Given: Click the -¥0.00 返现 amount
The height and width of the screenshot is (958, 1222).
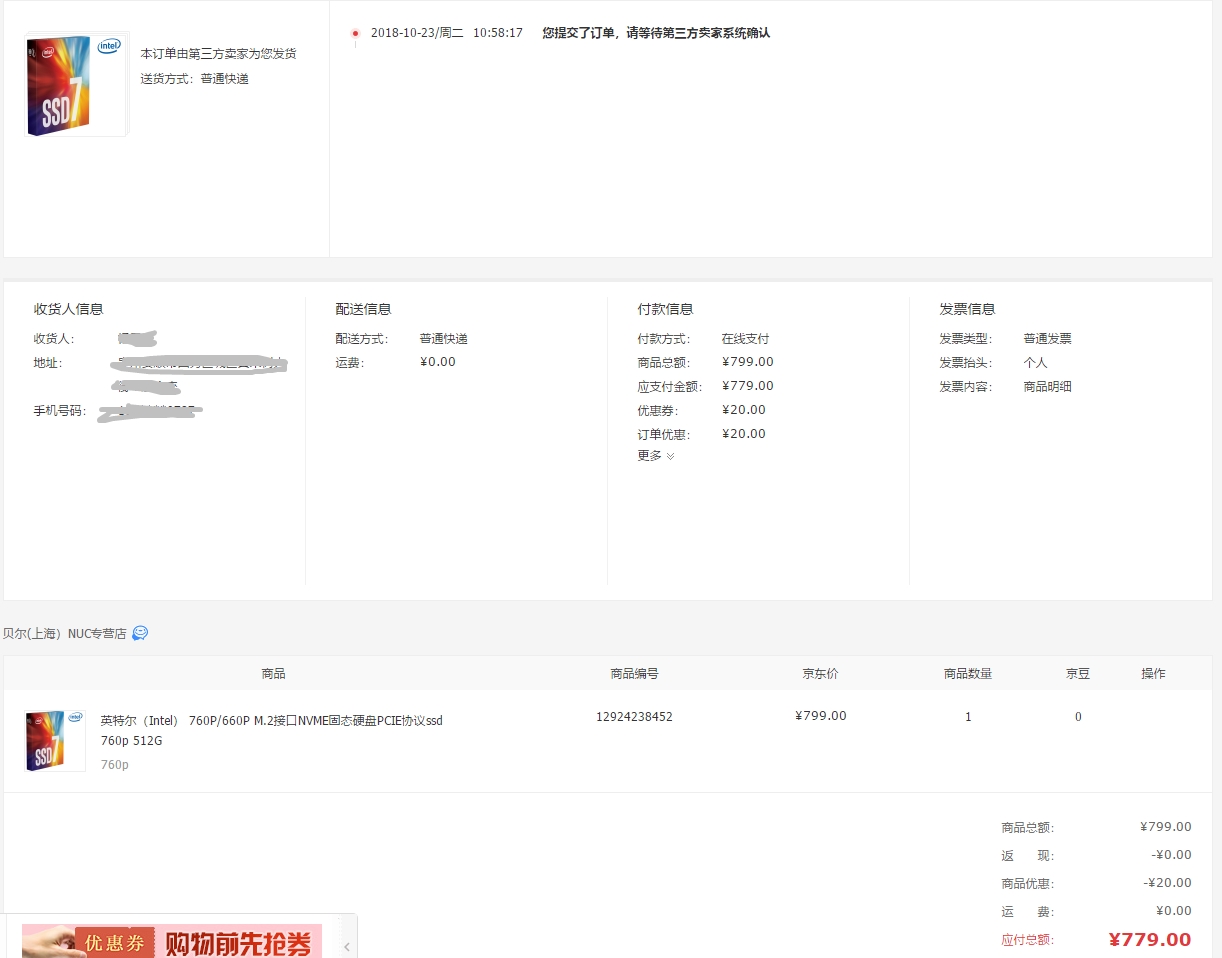Looking at the screenshot, I should pyautogui.click(x=1172, y=855).
